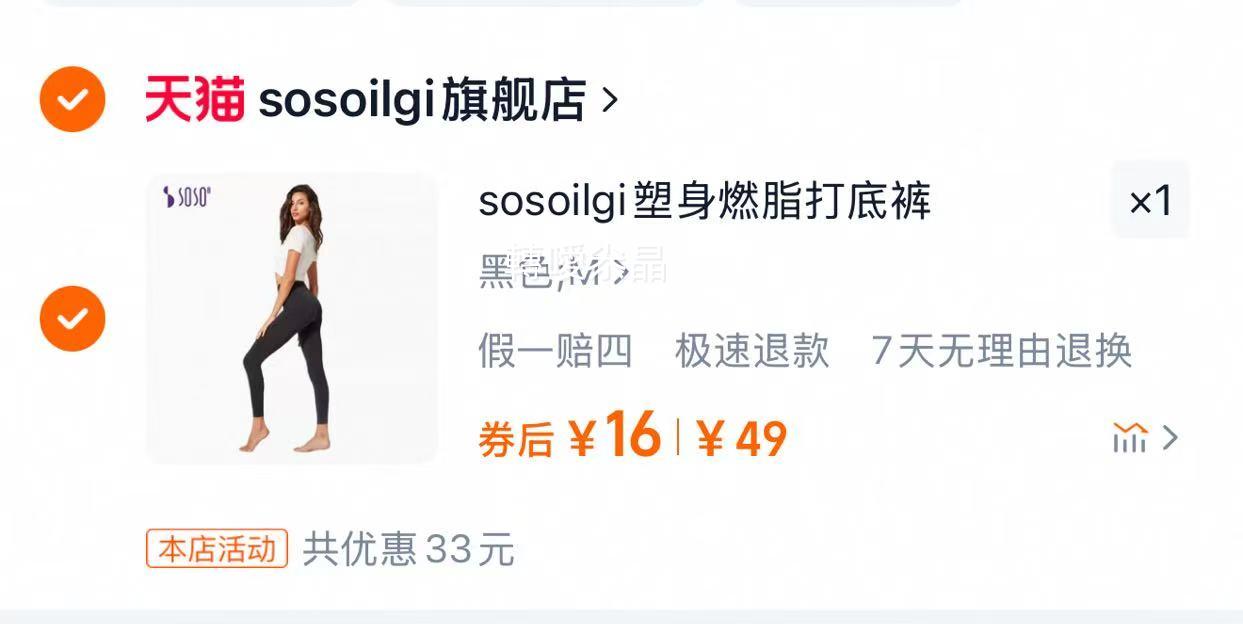Uncheck the leggings product checkbox
Image resolution: width=1243 pixels, height=624 pixels.
coord(72,318)
